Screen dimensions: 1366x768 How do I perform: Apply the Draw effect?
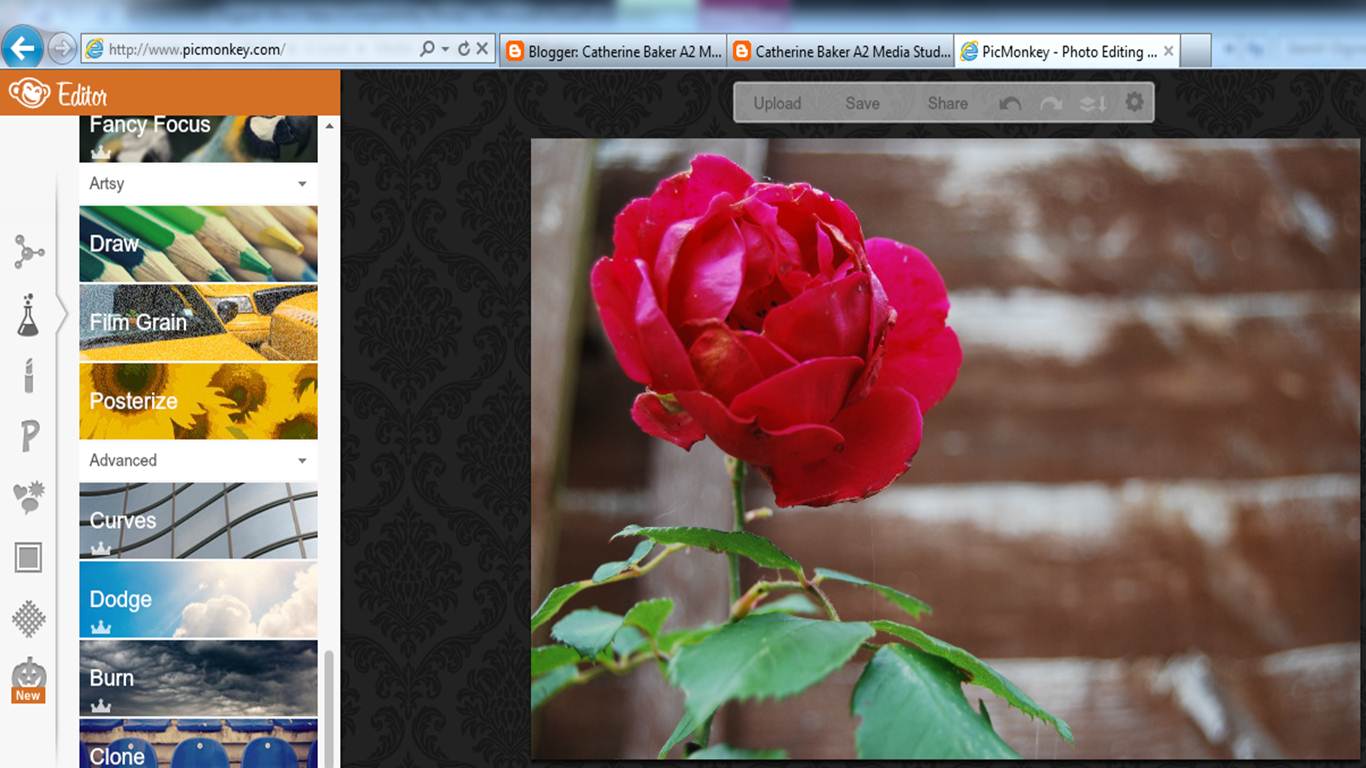coord(199,243)
